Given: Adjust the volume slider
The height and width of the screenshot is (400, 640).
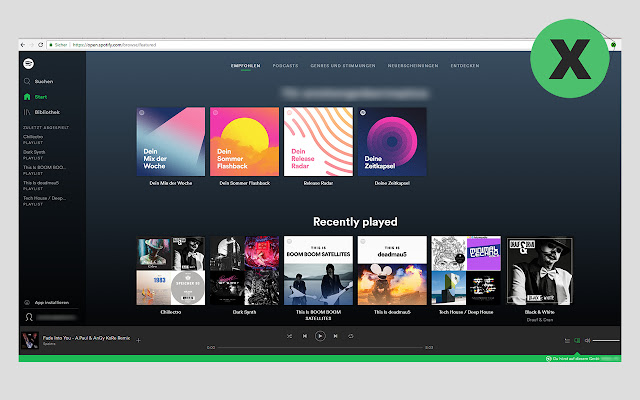Looking at the screenshot, I should (x=606, y=340).
